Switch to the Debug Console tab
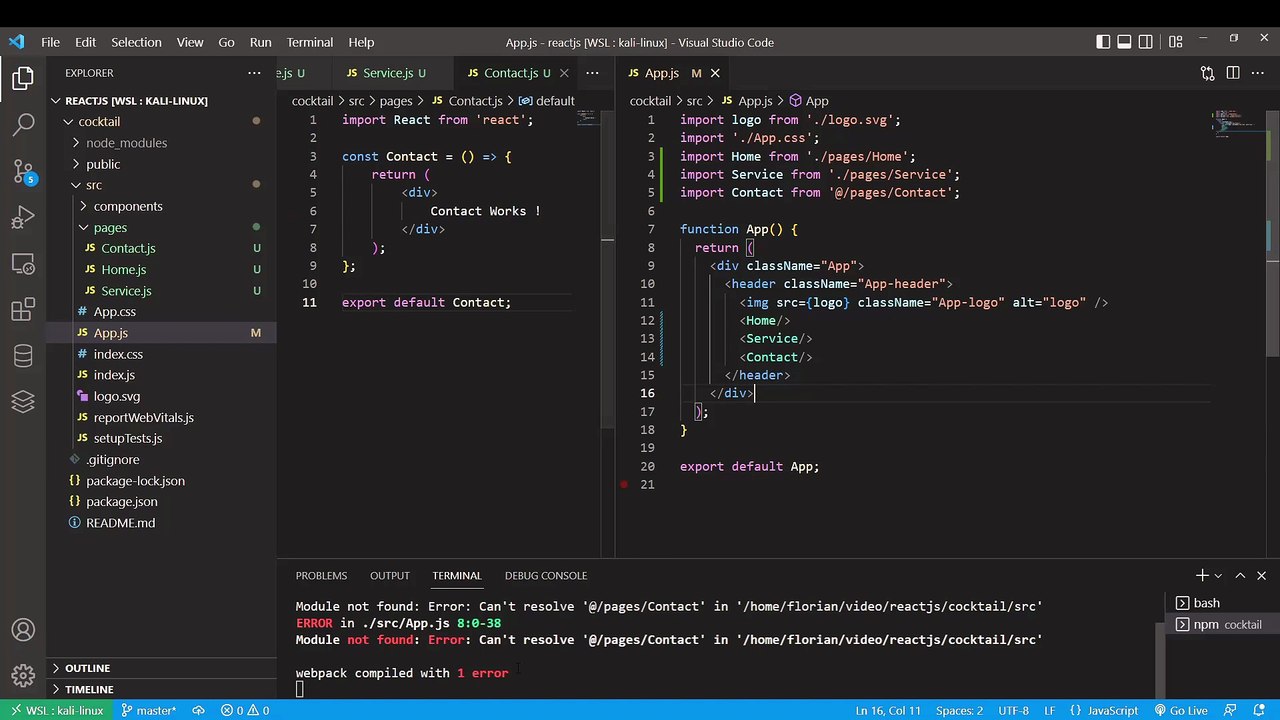Viewport: 1280px width, 720px height. tap(546, 575)
